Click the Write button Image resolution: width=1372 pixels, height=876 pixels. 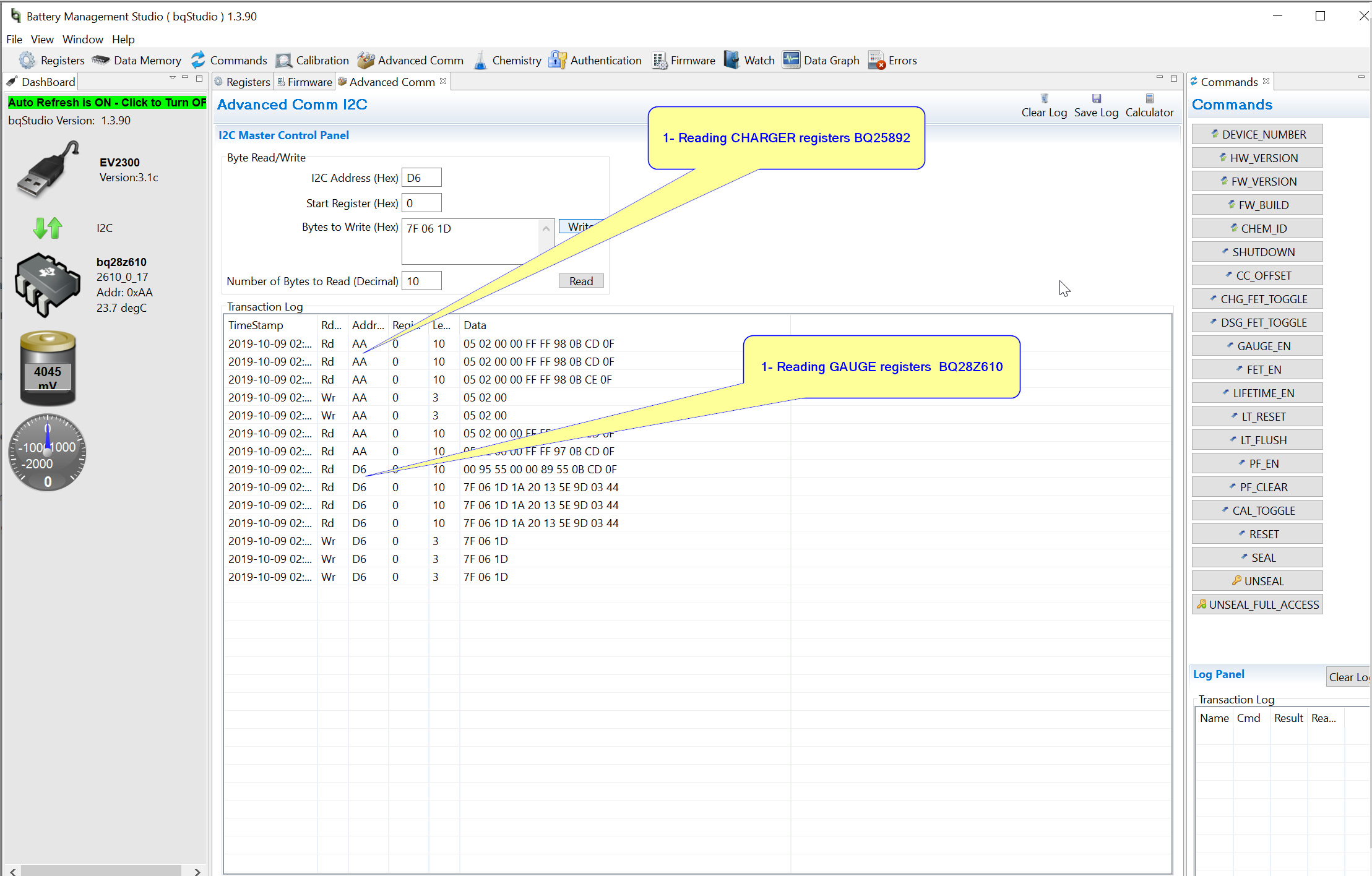click(581, 226)
